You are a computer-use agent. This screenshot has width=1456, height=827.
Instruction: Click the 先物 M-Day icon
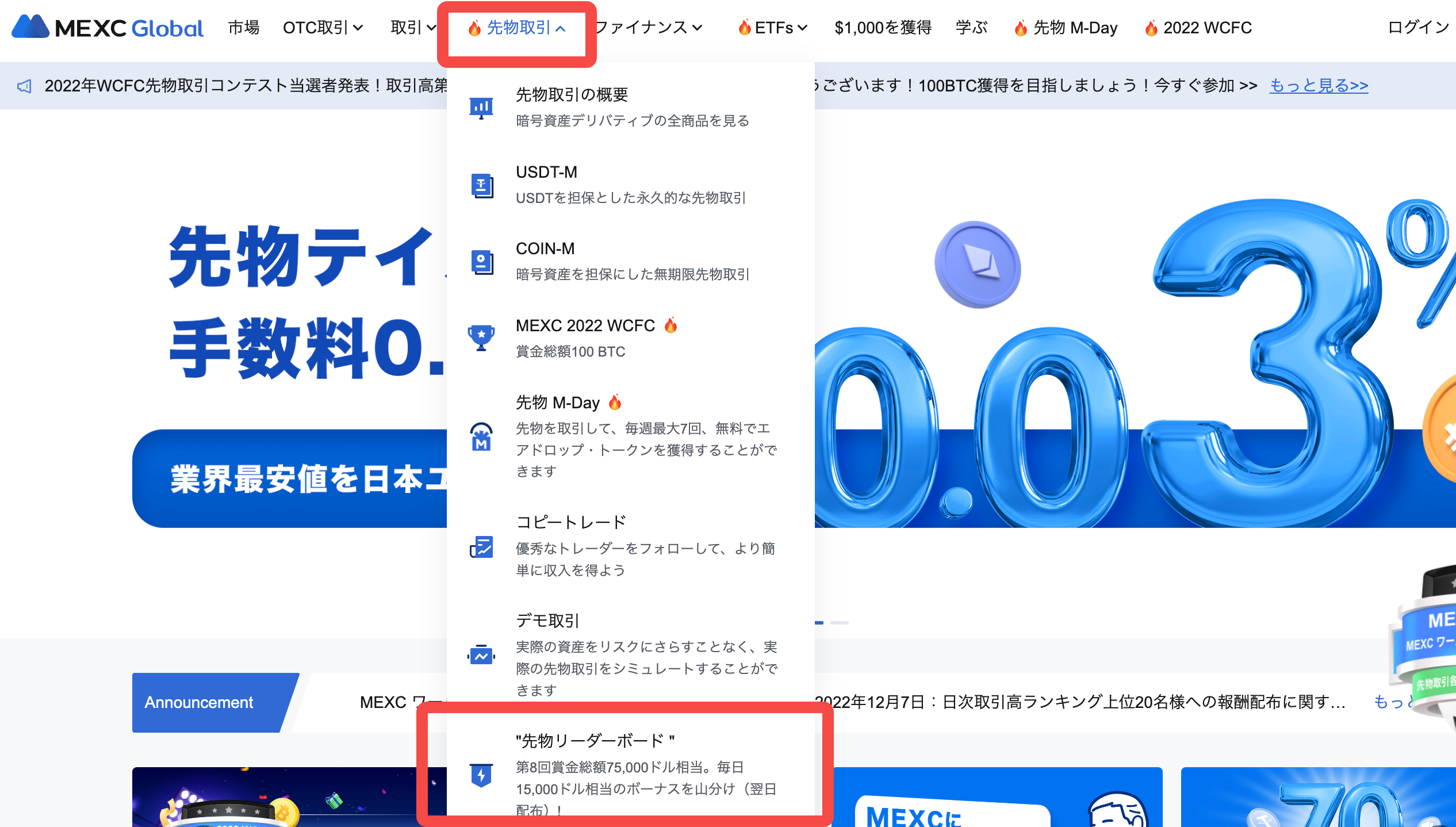pos(481,437)
